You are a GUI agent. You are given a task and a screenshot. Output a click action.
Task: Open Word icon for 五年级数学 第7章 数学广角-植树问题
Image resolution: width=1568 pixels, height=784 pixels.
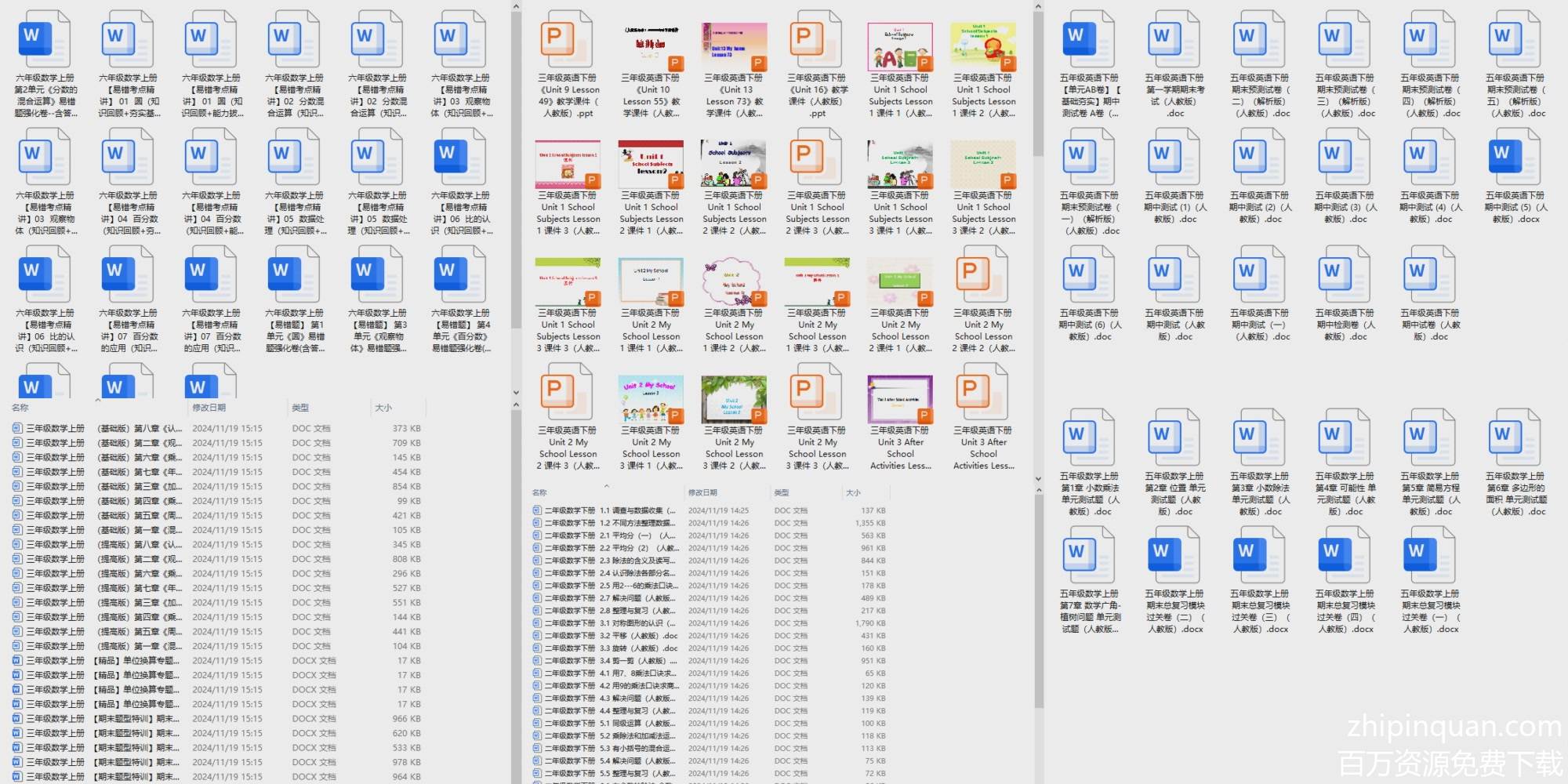pyautogui.click(x=1088, y=555)
